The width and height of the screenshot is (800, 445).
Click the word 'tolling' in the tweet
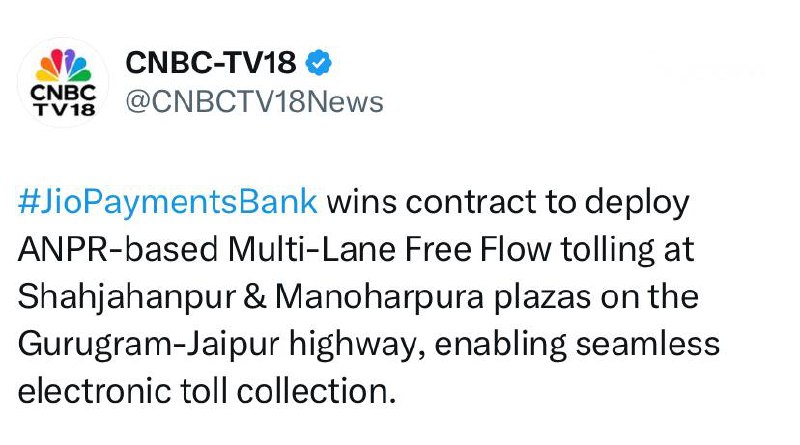(607, 250)
